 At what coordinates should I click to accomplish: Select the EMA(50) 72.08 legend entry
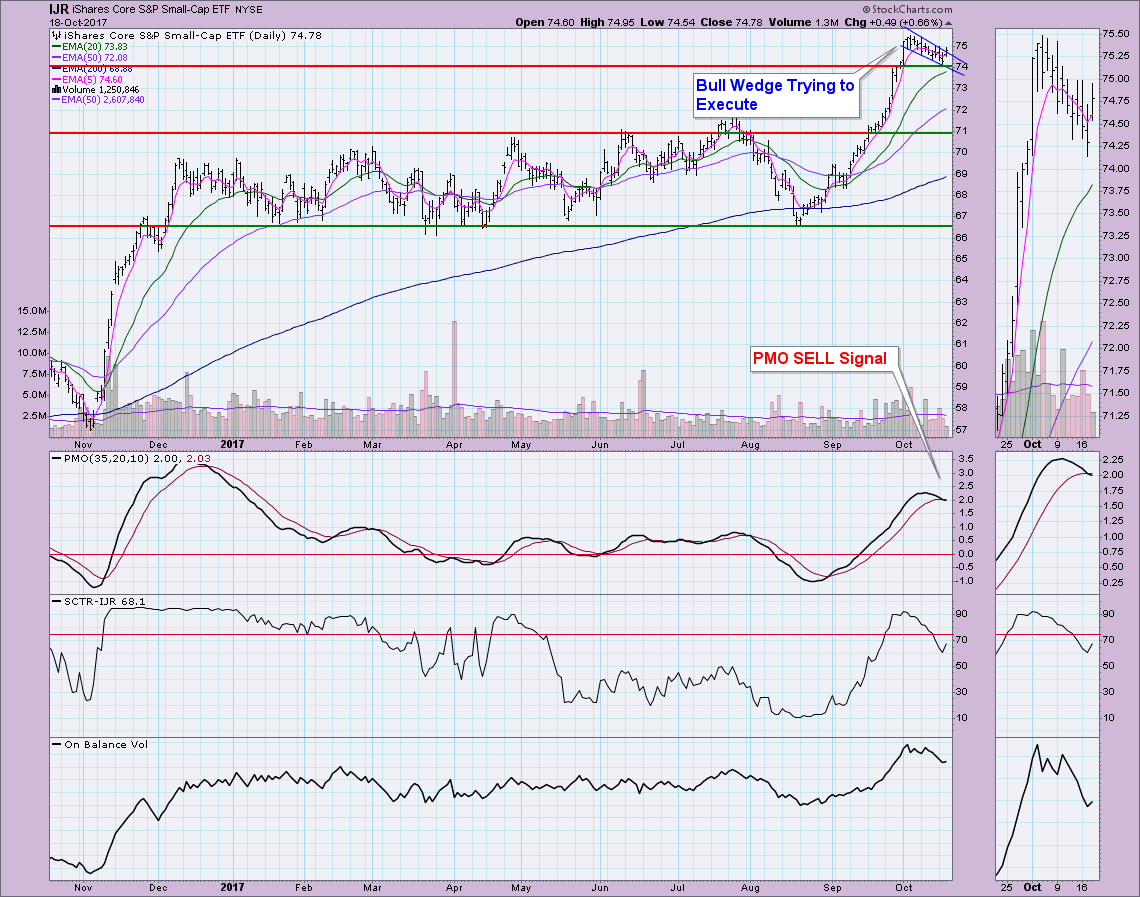point(89,57)
